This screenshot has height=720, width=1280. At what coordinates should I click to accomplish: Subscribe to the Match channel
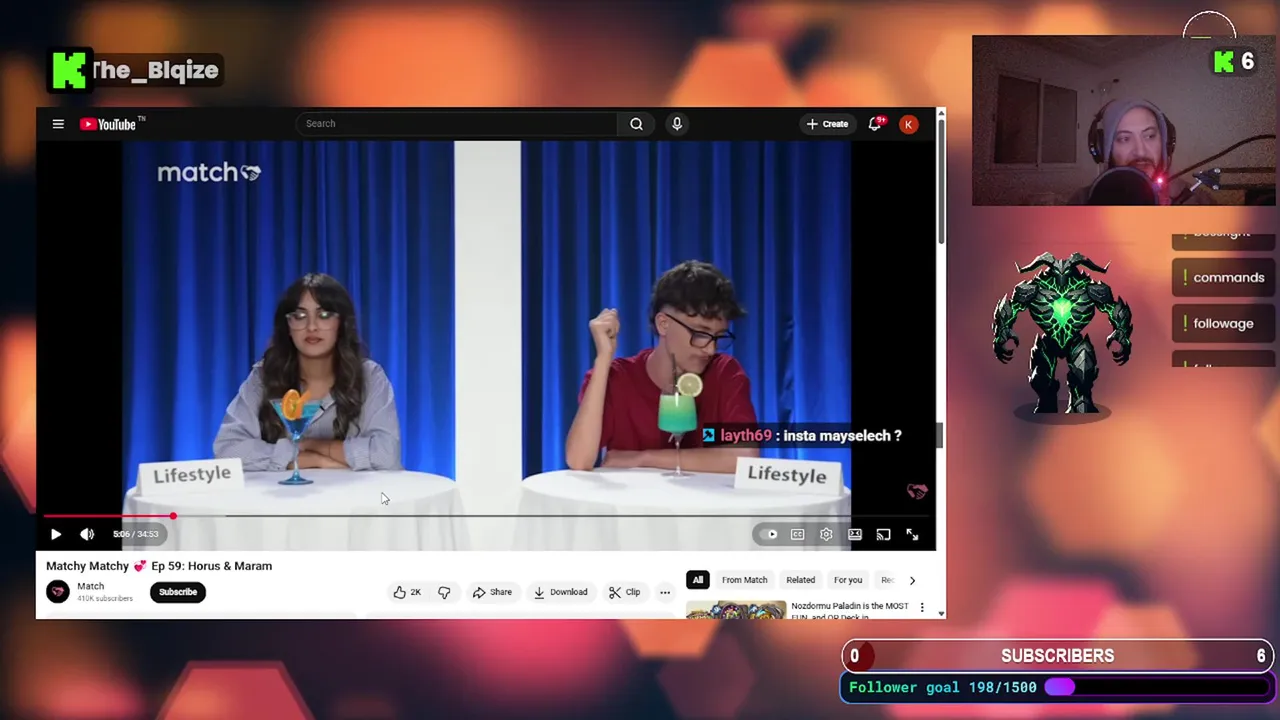178,592
